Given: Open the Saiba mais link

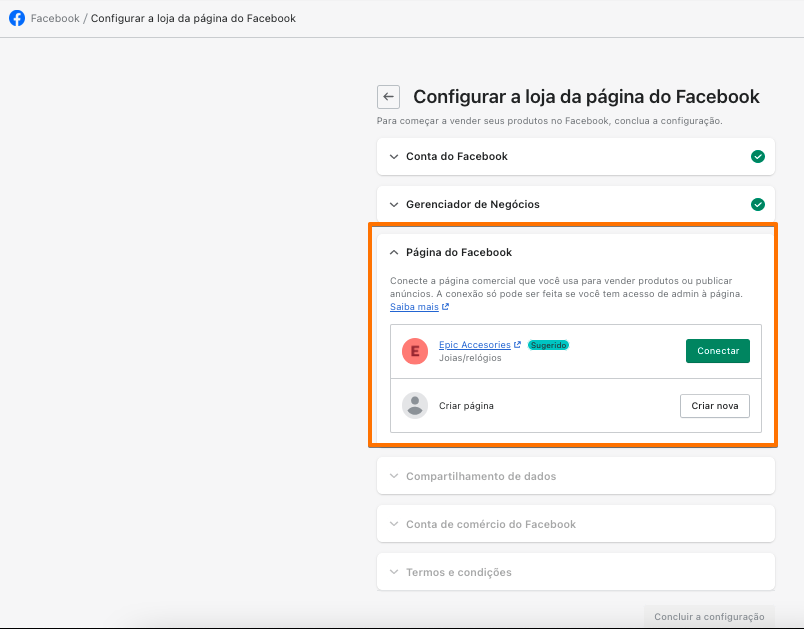Looking at the screenshot, I should (x=414, y=307).
